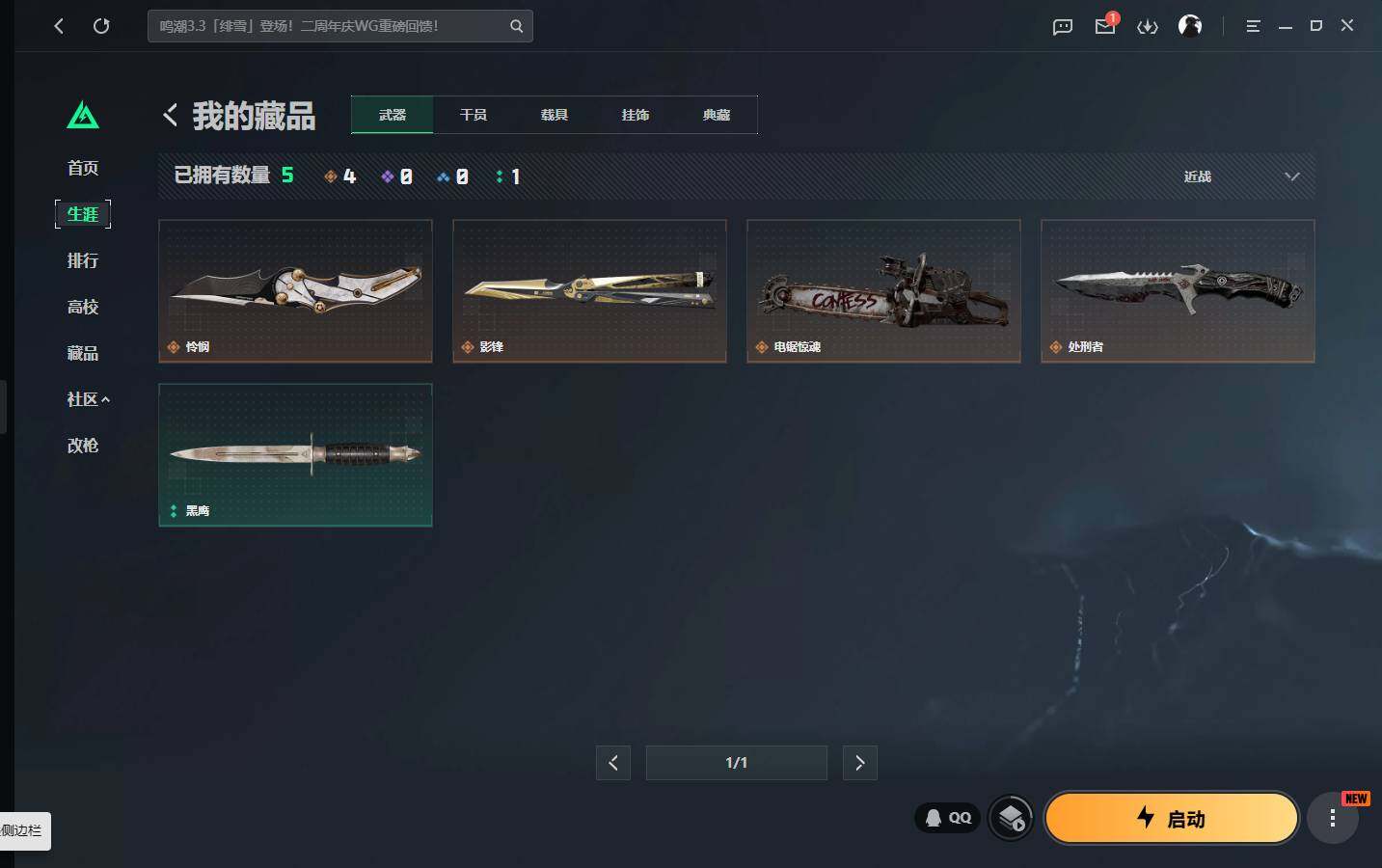
Task: Click the 1/1 page indicator field
Action: [737, 763]
